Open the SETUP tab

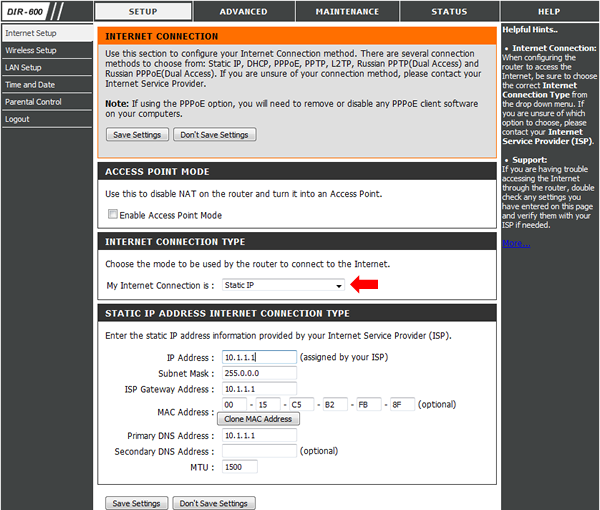(143, 11)
